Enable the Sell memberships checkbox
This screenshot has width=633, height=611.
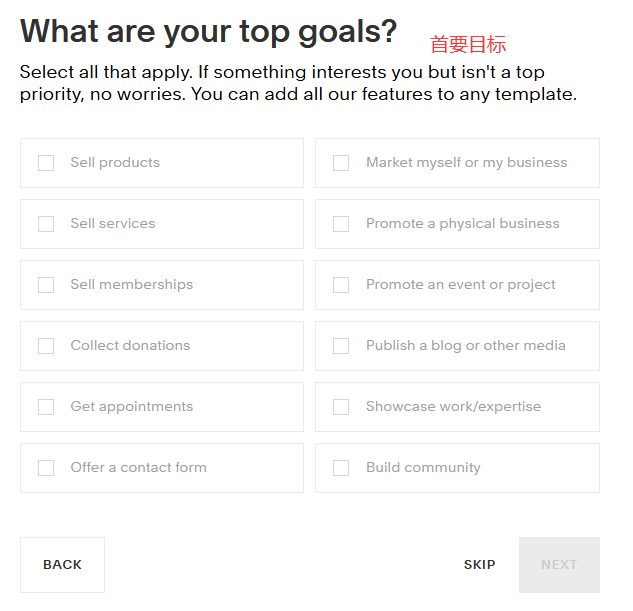point(46,285)
